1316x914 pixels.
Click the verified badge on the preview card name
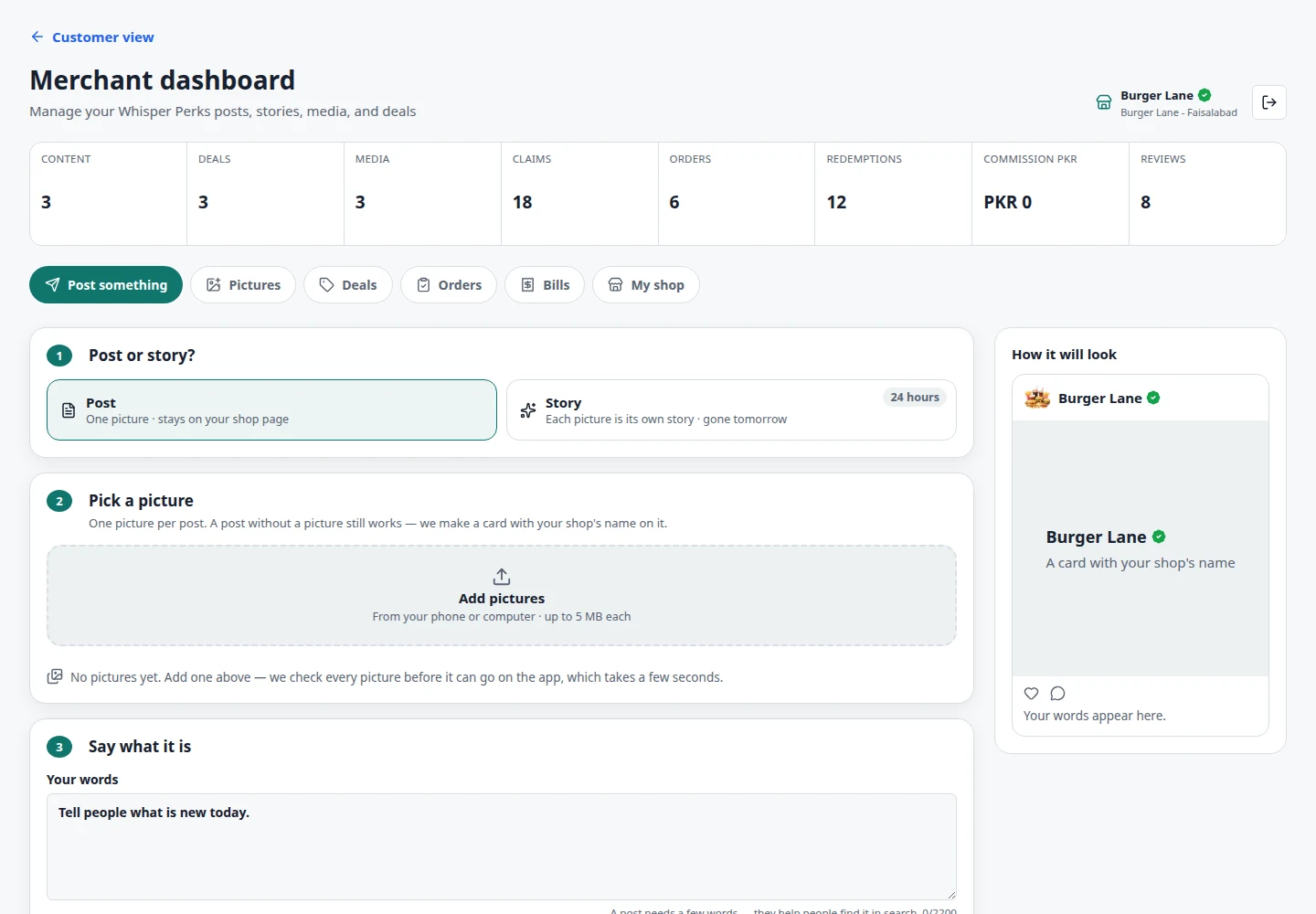pos(1159,537)
